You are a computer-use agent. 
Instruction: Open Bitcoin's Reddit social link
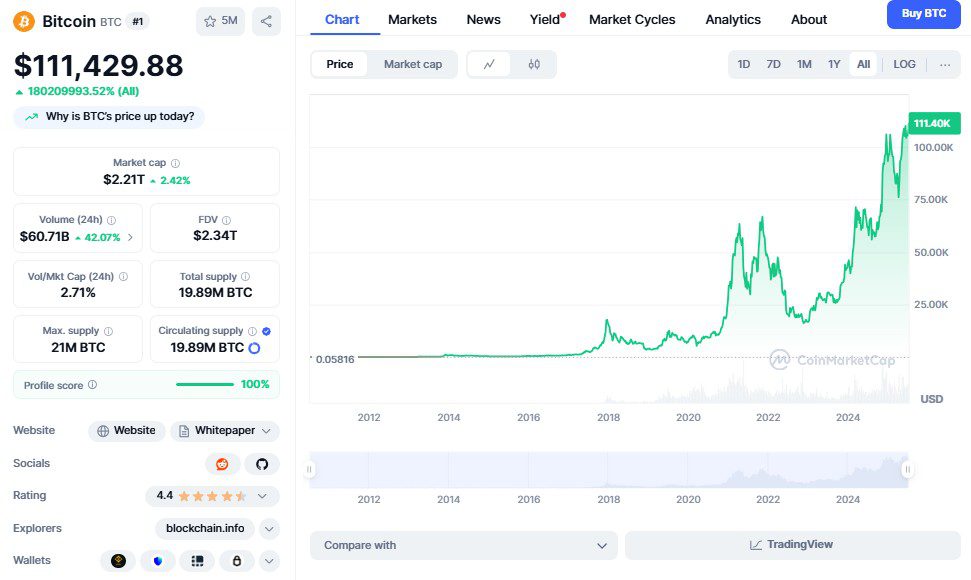[x=222, y=464]
